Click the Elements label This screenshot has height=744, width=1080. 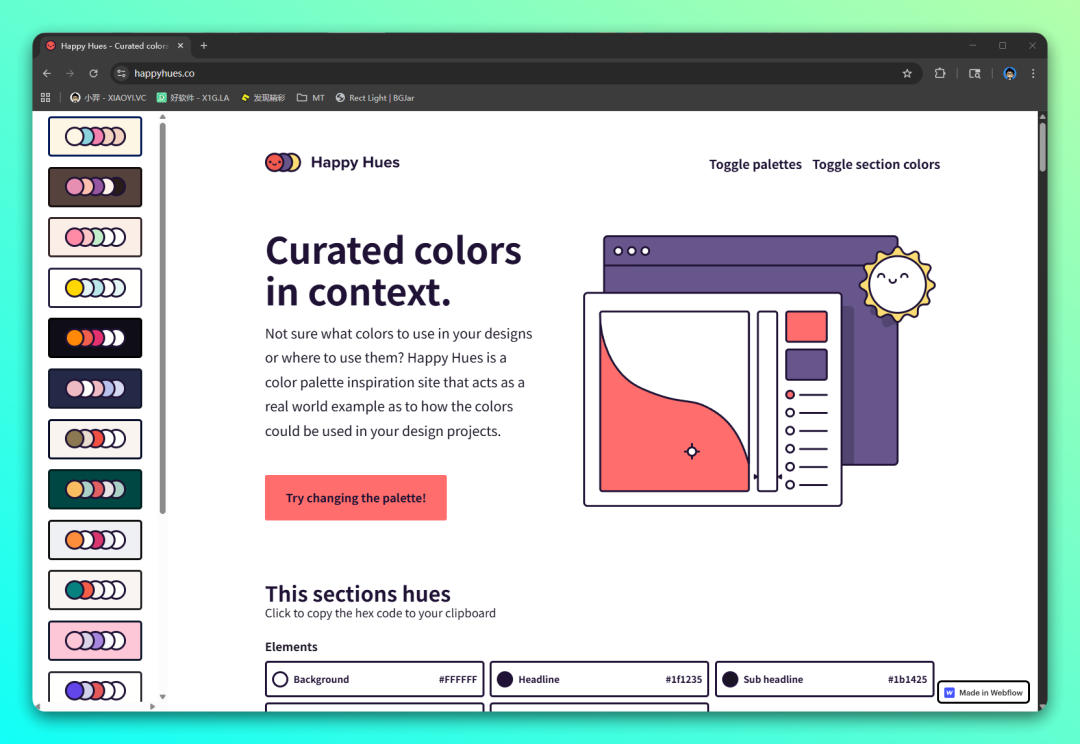[291, 647]
